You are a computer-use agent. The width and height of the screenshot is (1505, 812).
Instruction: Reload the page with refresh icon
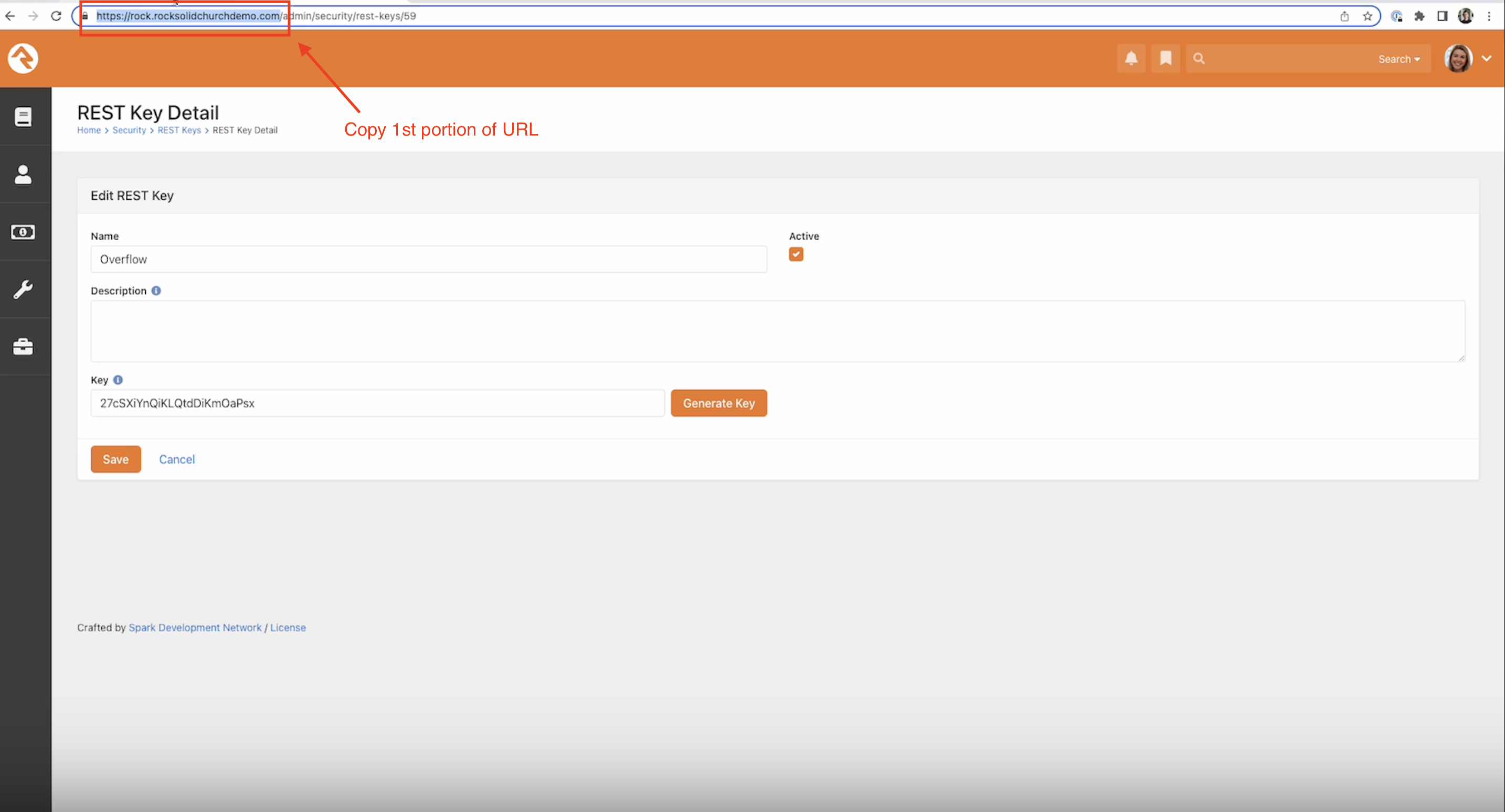click(56, 16)
